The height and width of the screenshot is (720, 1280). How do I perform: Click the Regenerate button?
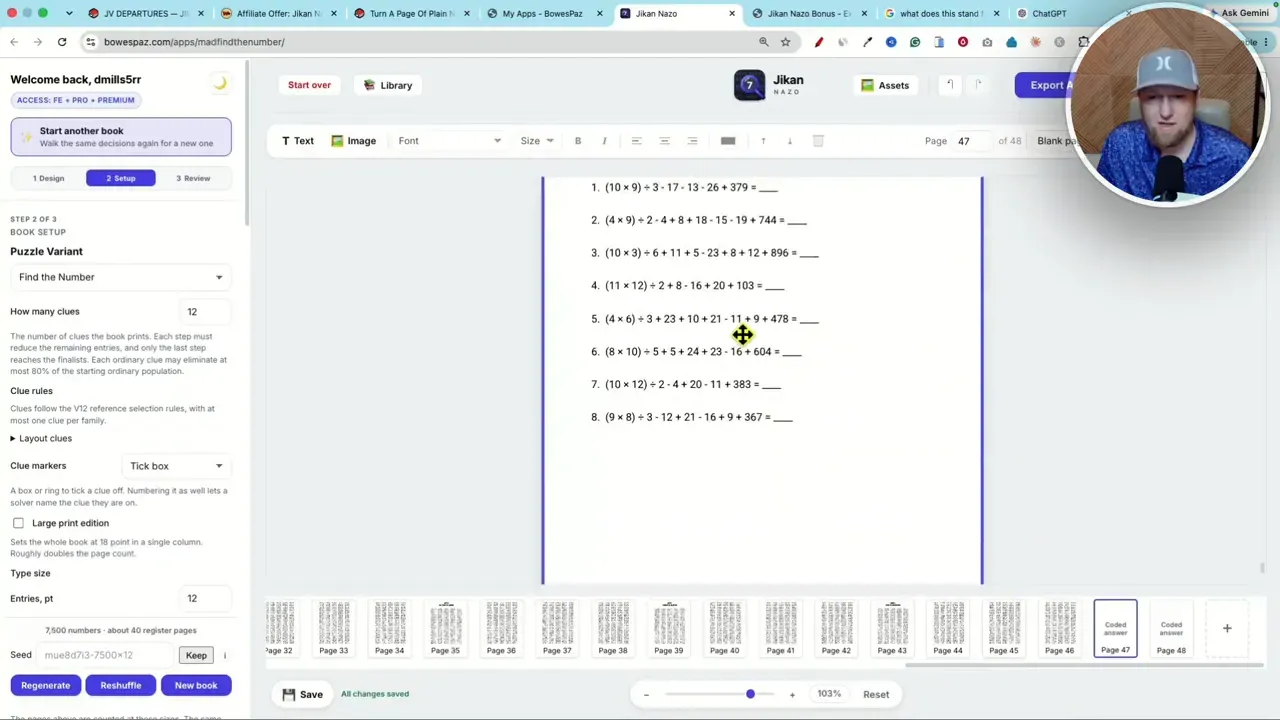pos(45,685)
